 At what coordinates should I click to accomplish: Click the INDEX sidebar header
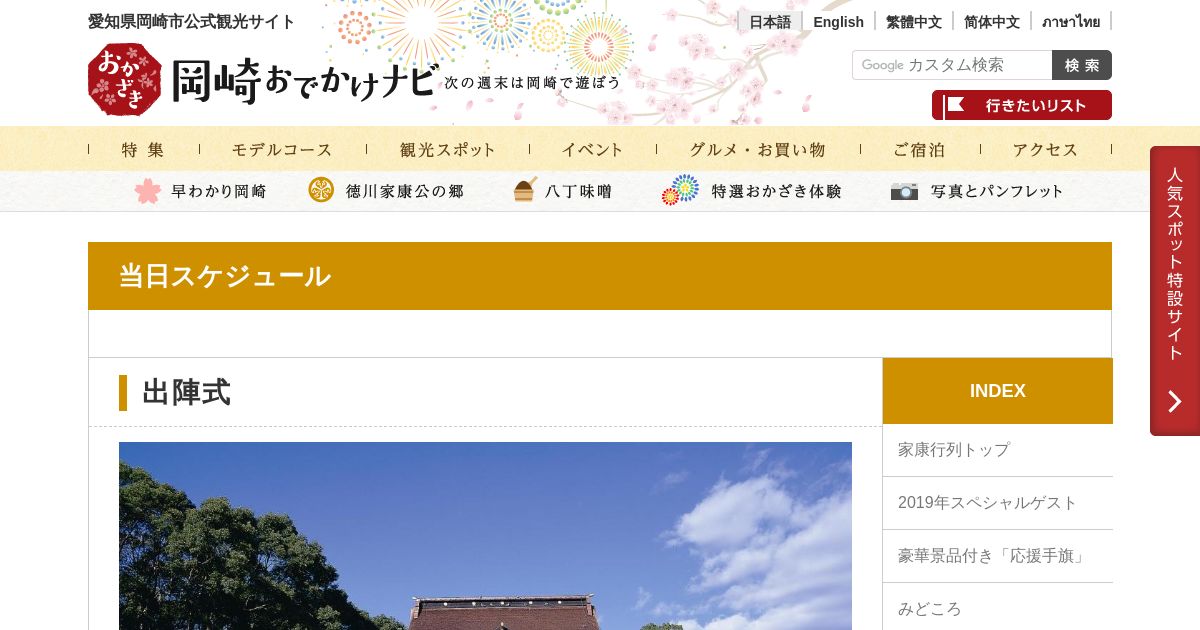point(998,391)
